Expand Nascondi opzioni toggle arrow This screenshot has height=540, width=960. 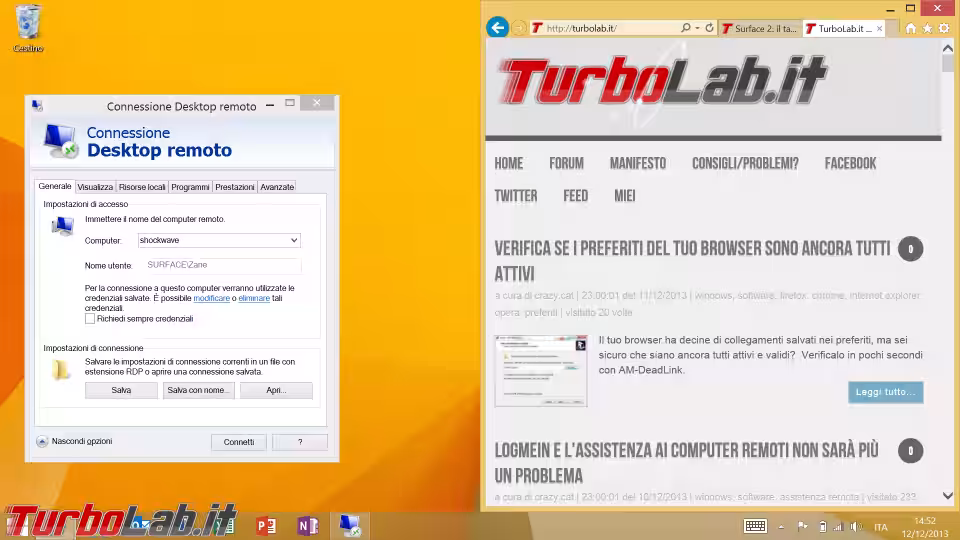[x=42, y=441]
